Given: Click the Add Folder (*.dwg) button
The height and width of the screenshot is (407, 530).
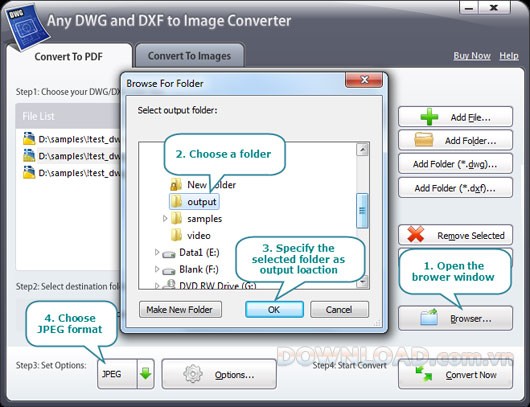Looking at the screenshot, I should (455, 164).
